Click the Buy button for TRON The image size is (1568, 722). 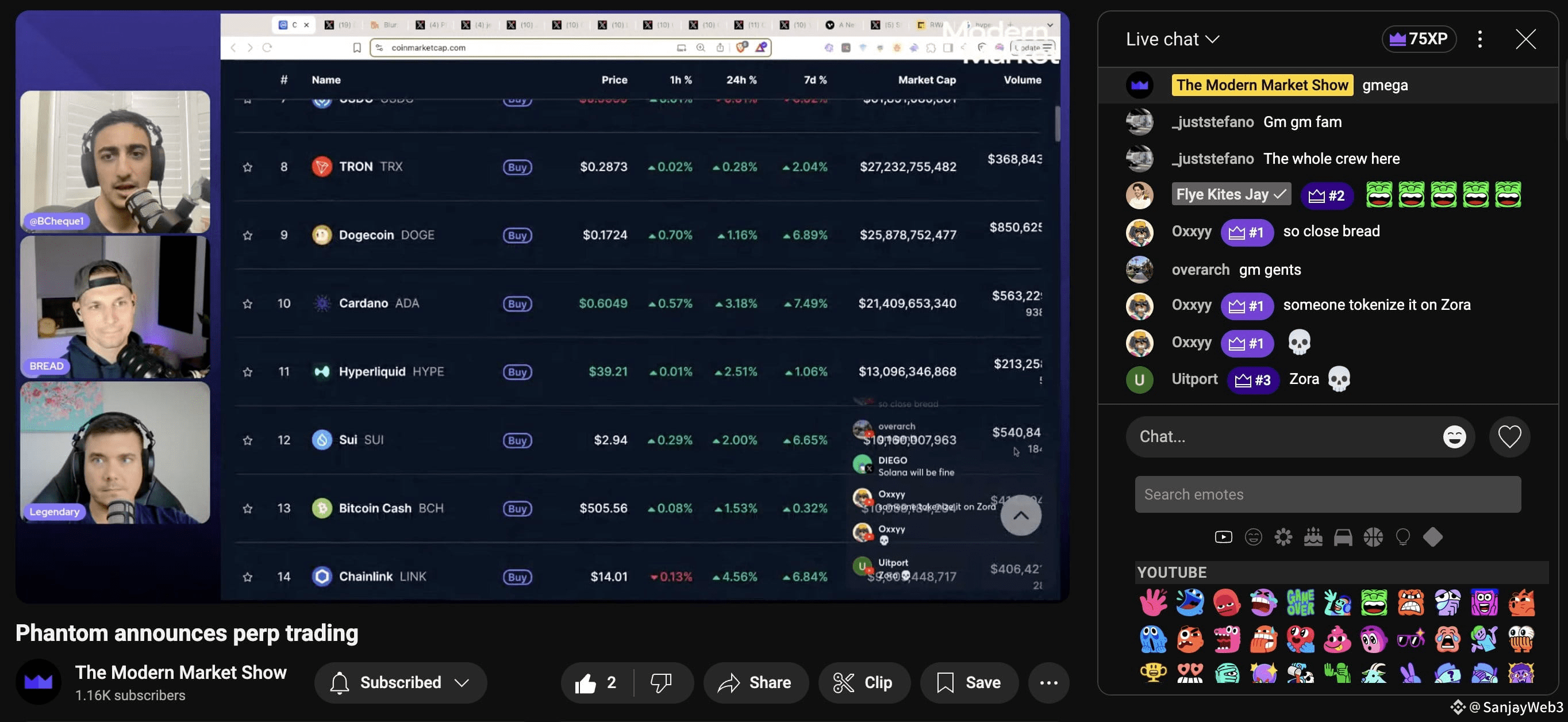pyautogui.click(x=517, y=167)
